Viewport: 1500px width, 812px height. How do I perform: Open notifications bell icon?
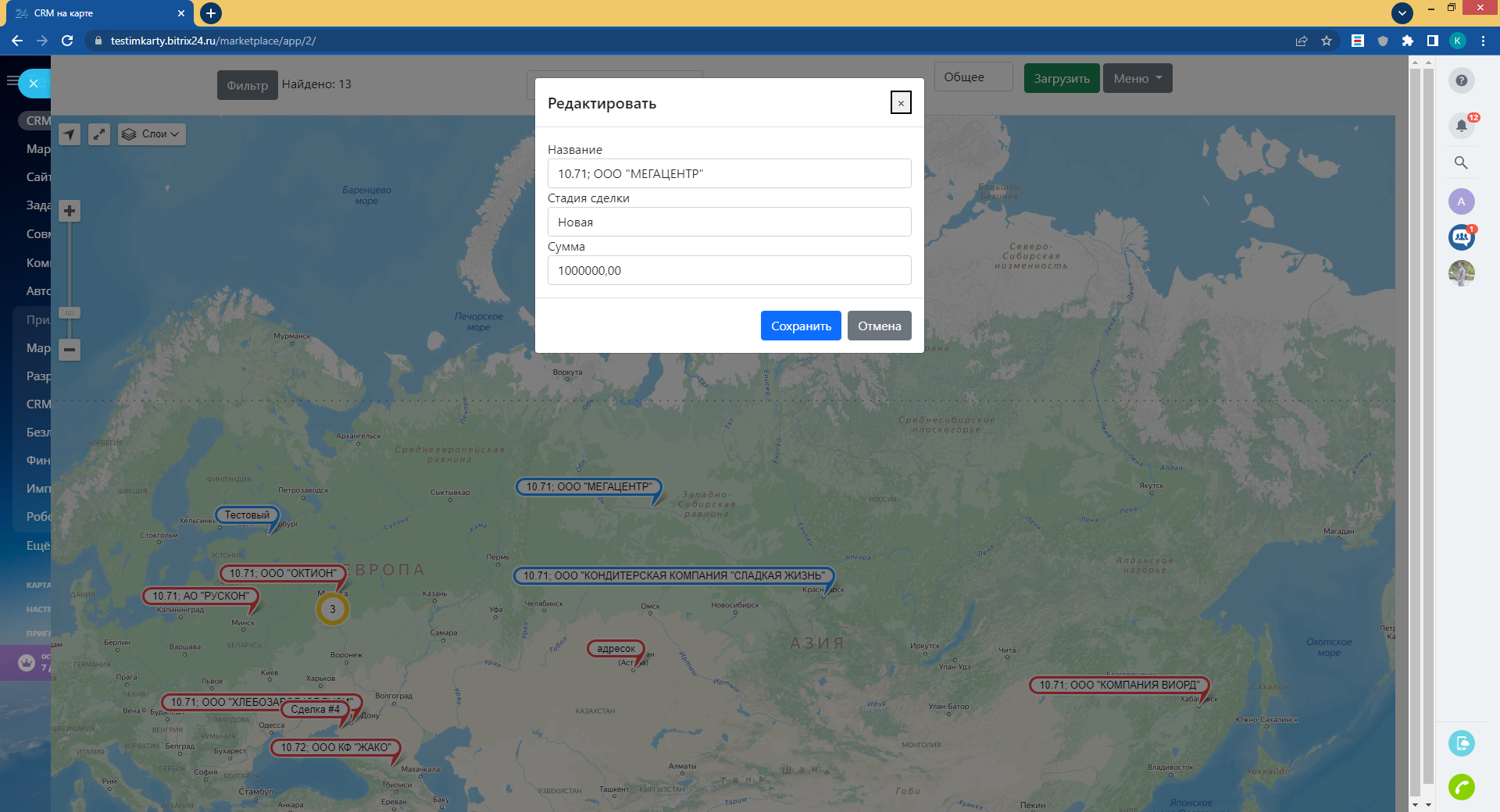point(1461,126)
